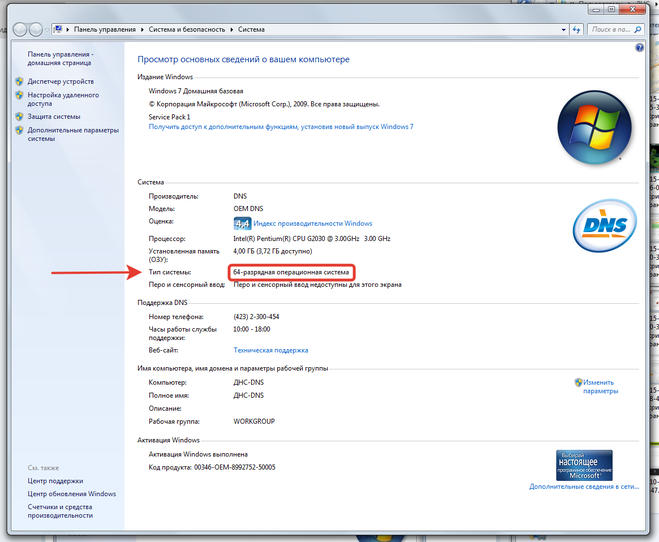Open 'Панель управления - домашняя страница' link
Image resolution: width=659 pixels, height=542 pixels.
pos(60,58)
